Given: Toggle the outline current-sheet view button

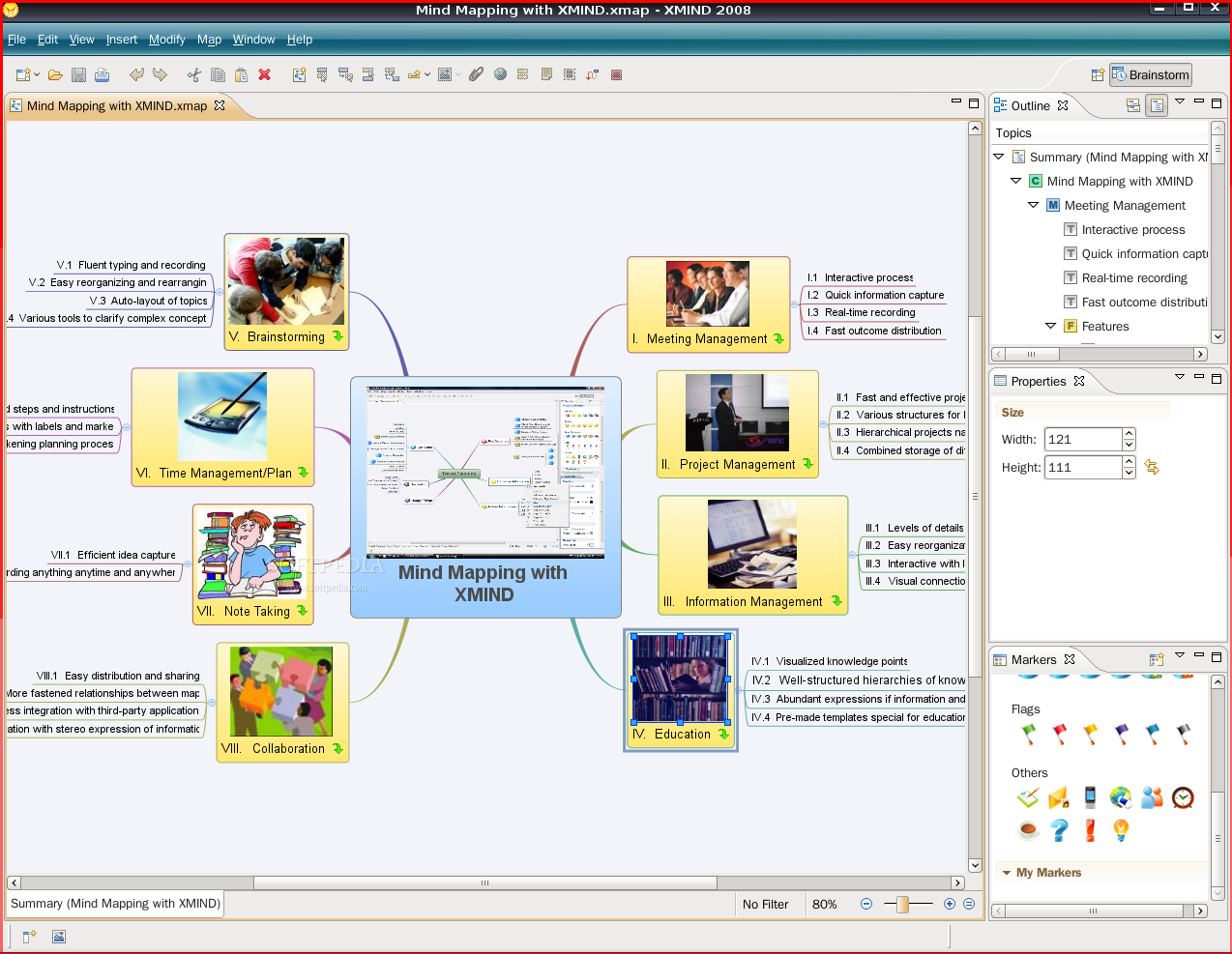Looking at the screenshot, I should pos(1157,105).
